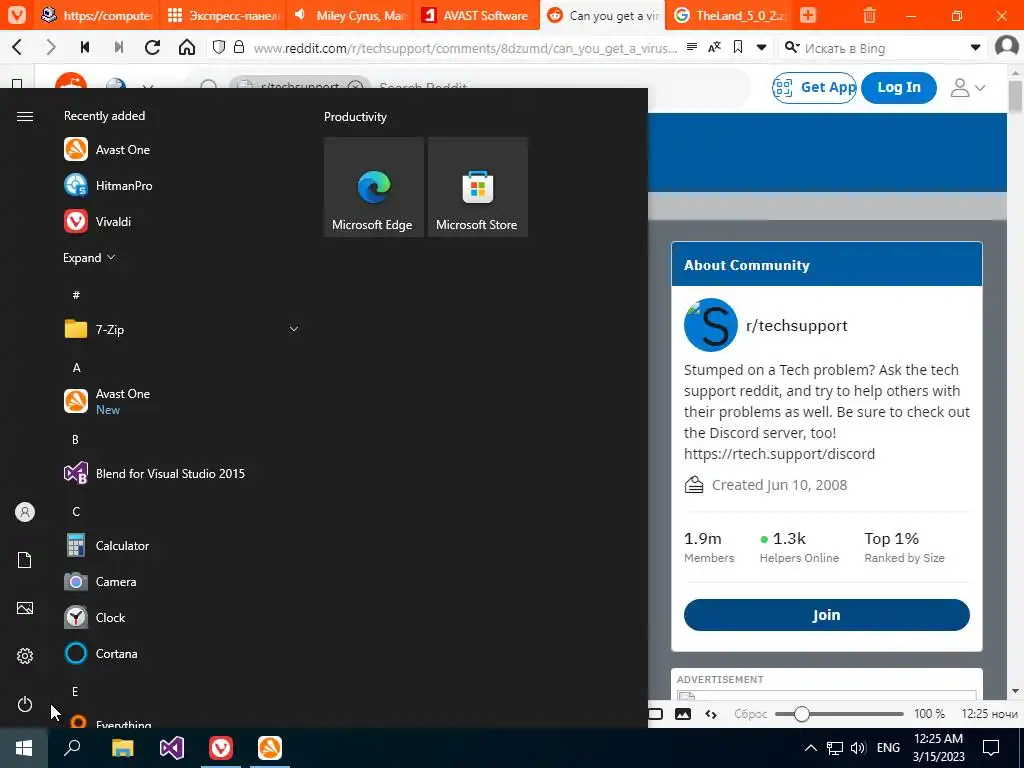Open the reader view icon
1024x768 pixels.
pos(692,47)
